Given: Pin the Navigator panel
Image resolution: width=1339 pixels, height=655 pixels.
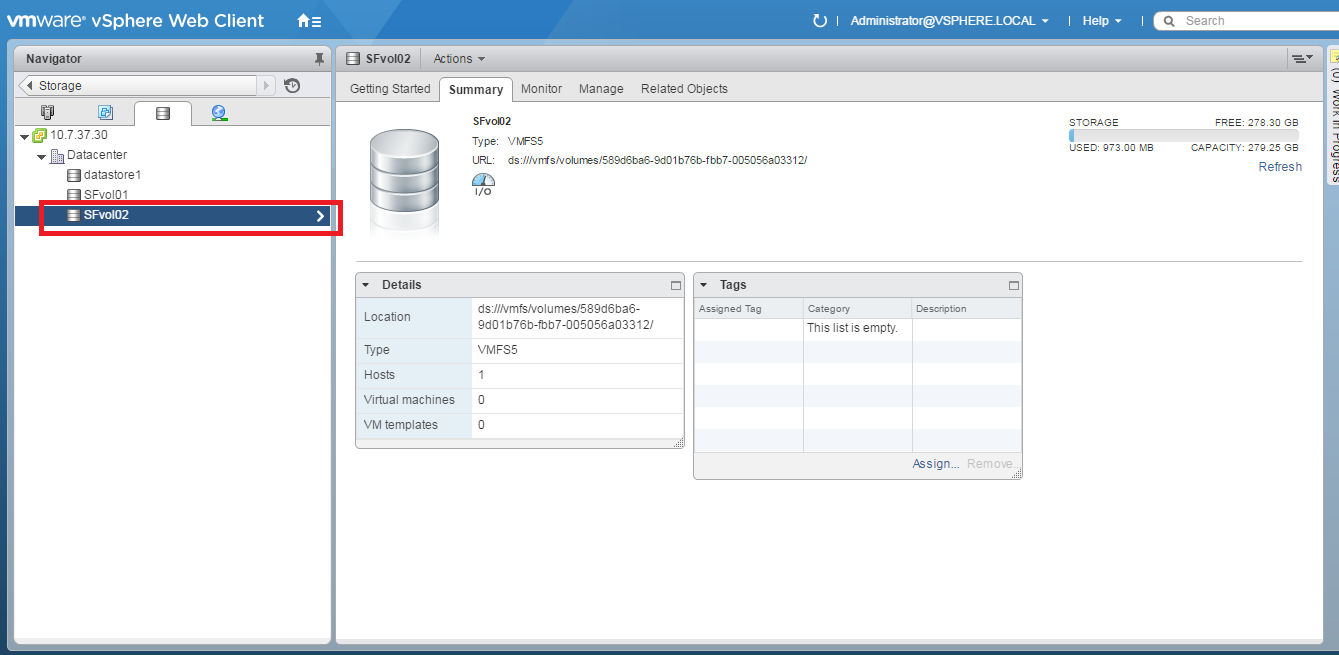Looking at the screenshot, I should tap(319, 59).
